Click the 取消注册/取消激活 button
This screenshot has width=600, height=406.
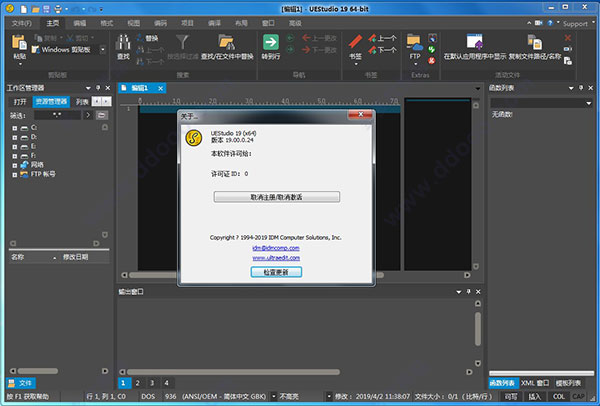click(x=276, y=197)
